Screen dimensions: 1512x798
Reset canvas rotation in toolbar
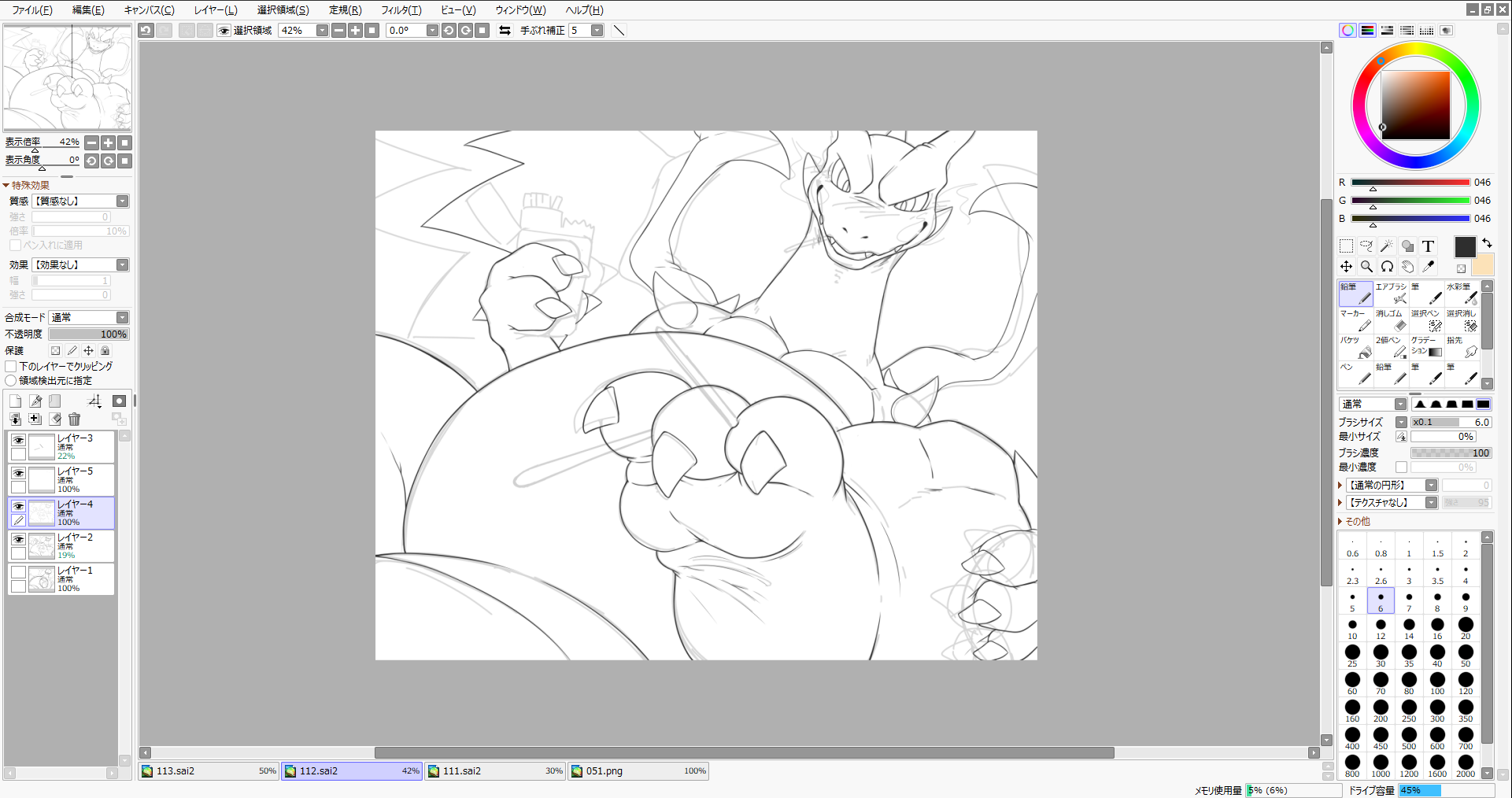(x=482, y=31)
